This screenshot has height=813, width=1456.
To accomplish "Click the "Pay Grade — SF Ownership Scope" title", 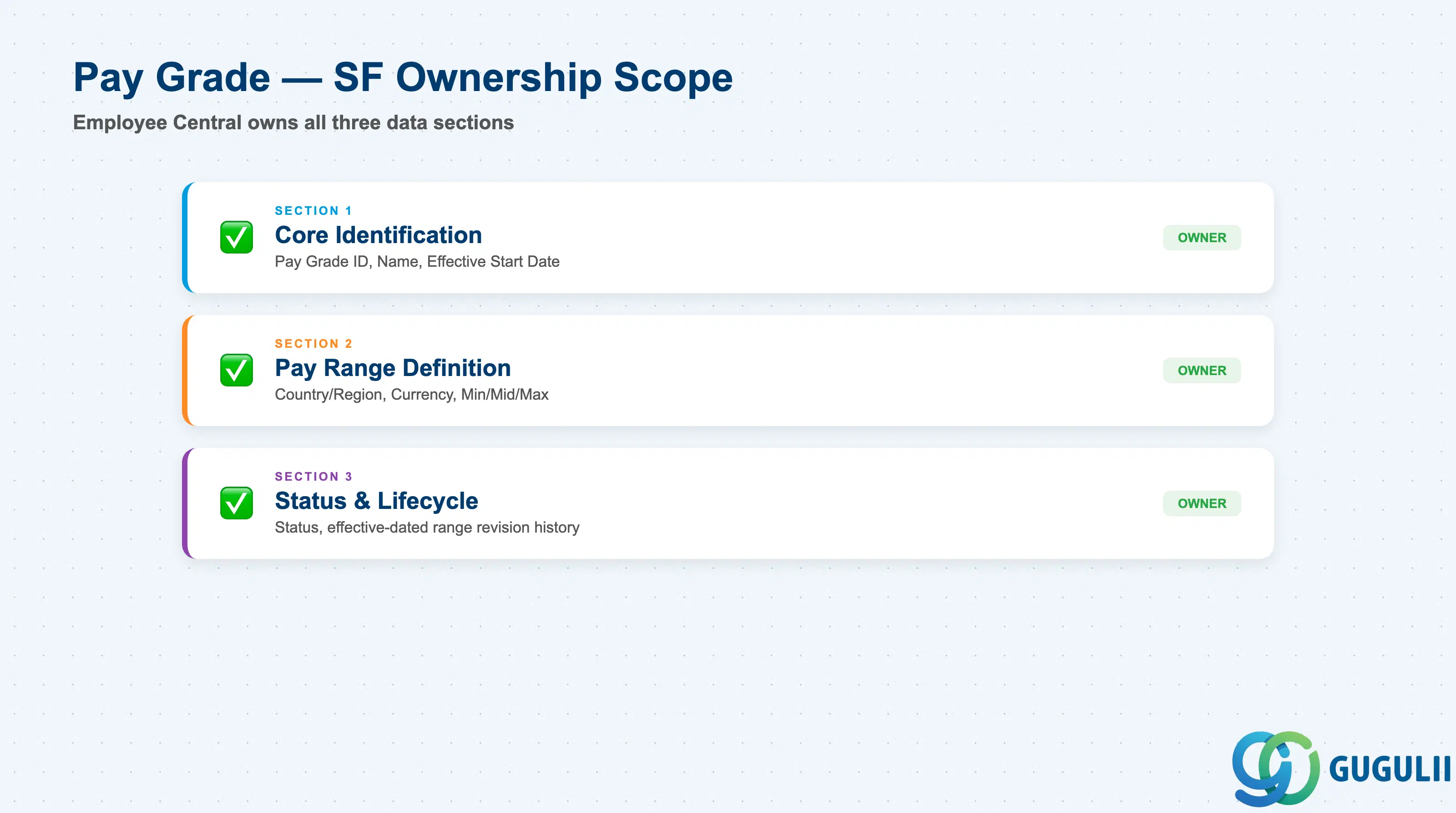I will 403,77.
